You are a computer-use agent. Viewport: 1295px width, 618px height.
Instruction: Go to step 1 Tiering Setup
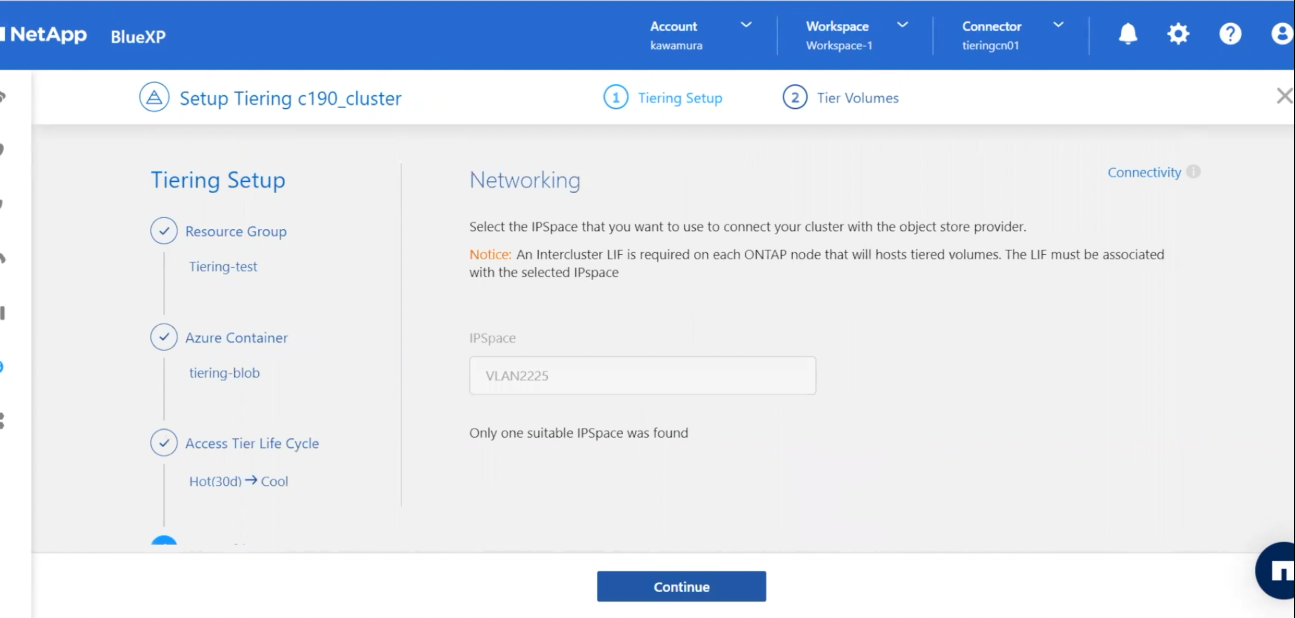[663, 98]
